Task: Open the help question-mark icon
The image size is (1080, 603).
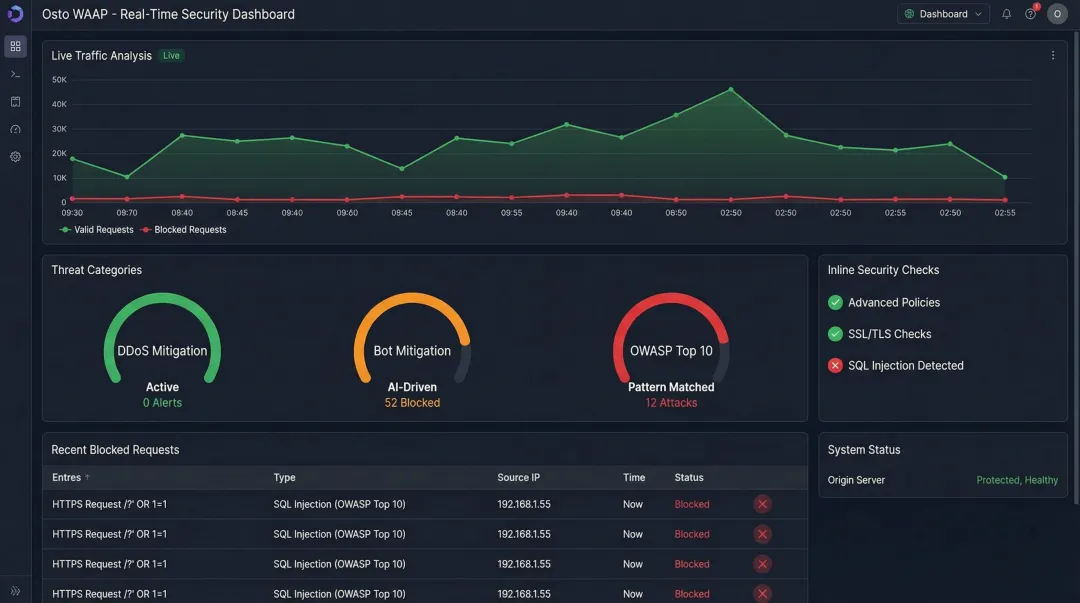Action: coord(1030,13)
